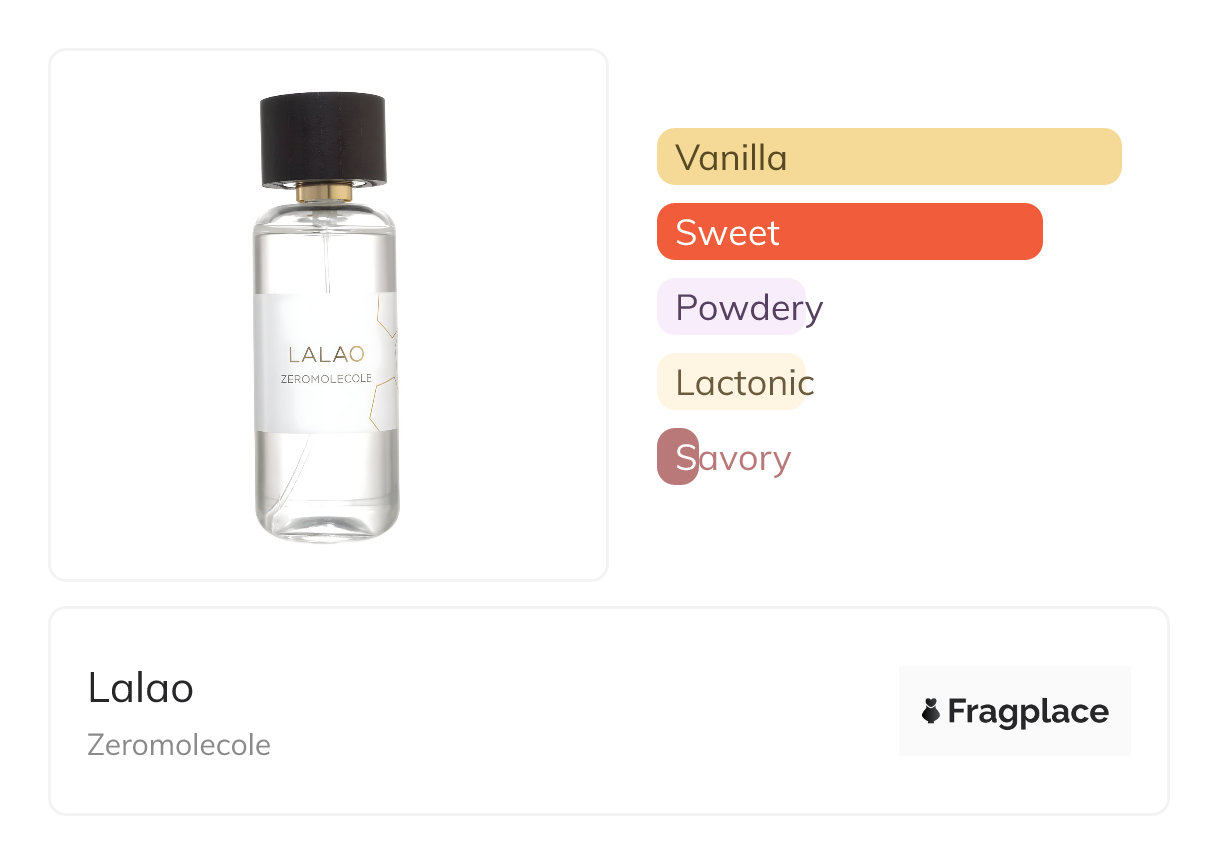Image resolution: width=1218 pixels, height=864 pixels.
Task: Click the dark red Savory swatch
Action: [x=676, y=457]
